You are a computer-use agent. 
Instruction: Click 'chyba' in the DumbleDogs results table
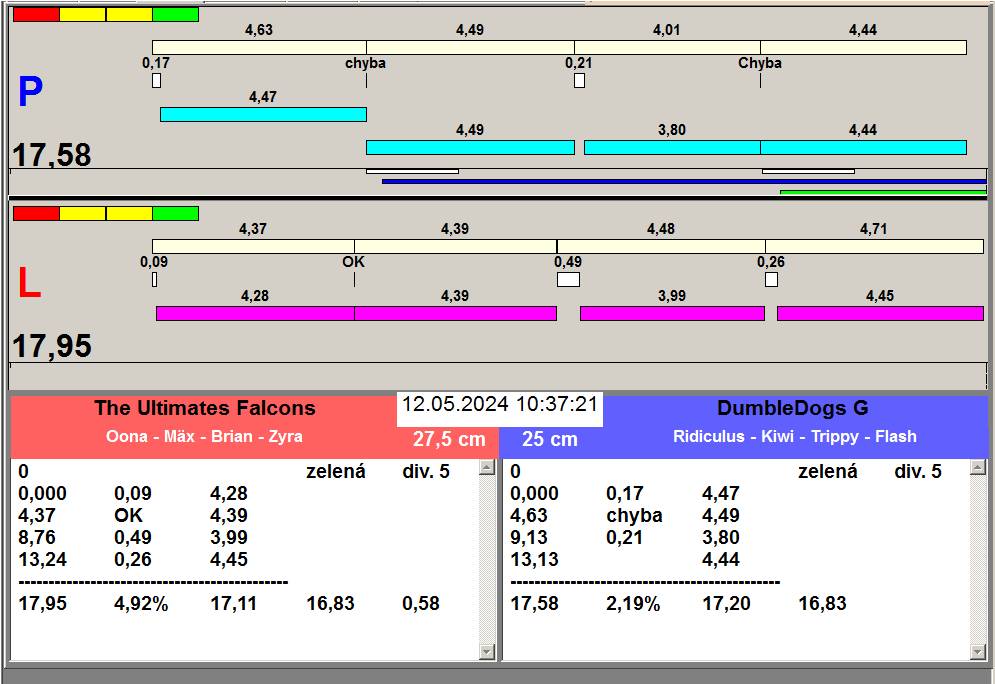click(634, 516)
